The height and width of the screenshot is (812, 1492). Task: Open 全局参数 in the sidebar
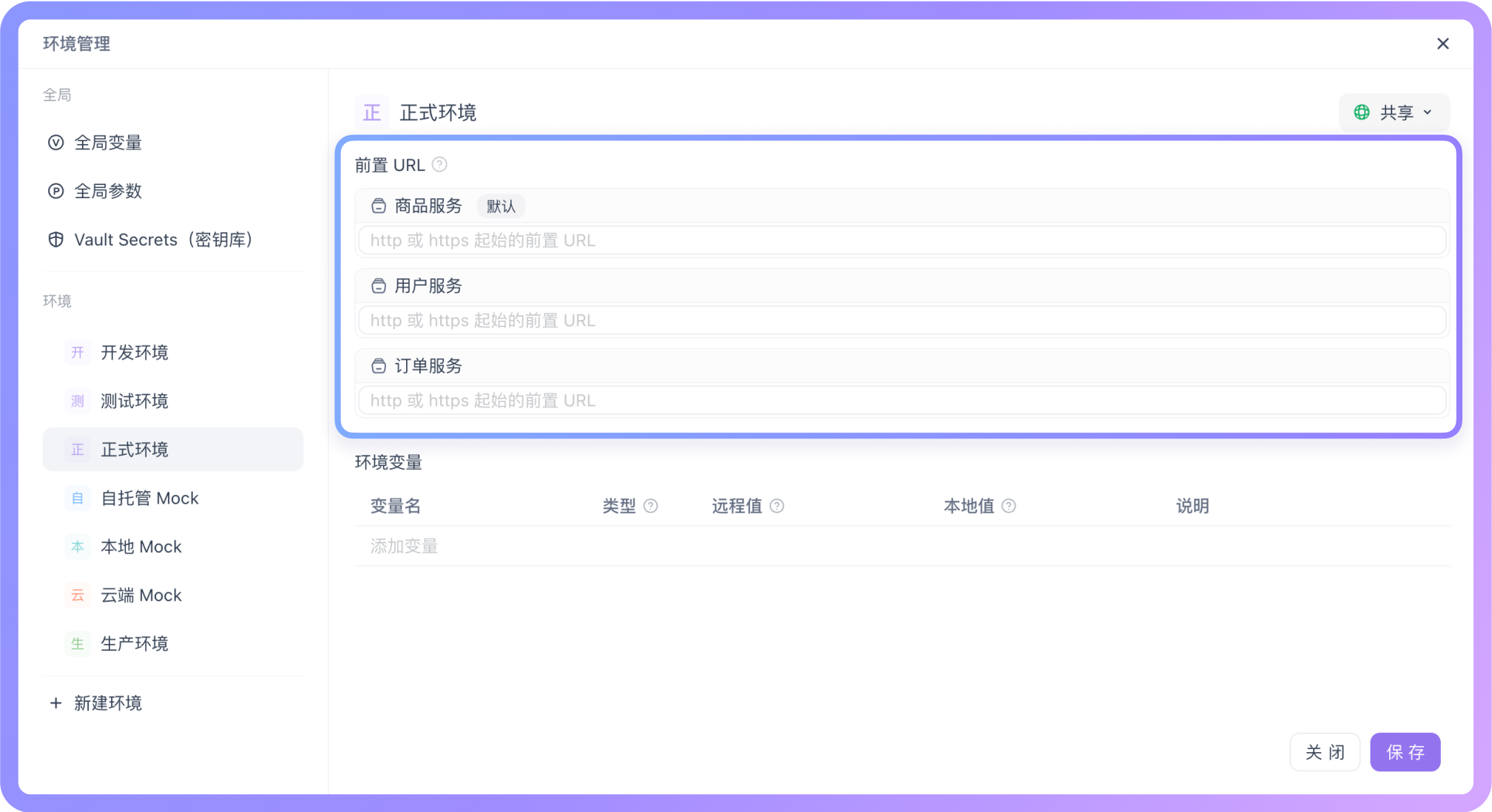click(x=173, y=191)
